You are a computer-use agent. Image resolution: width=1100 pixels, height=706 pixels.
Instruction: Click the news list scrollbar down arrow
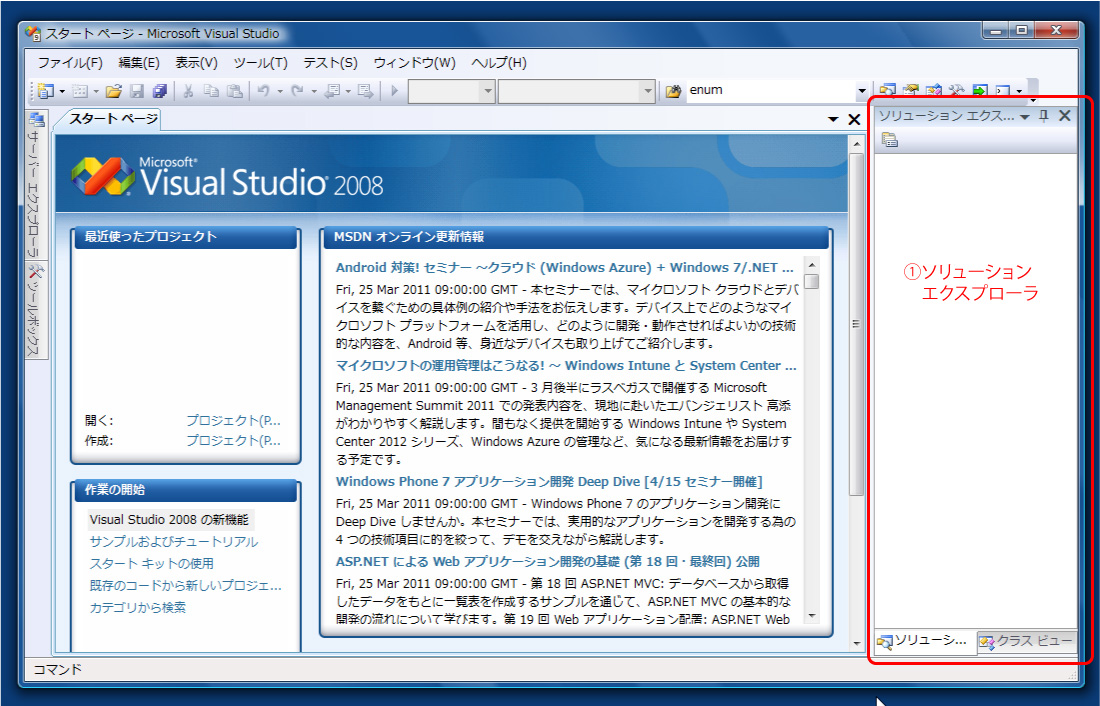tap(812, 616)
